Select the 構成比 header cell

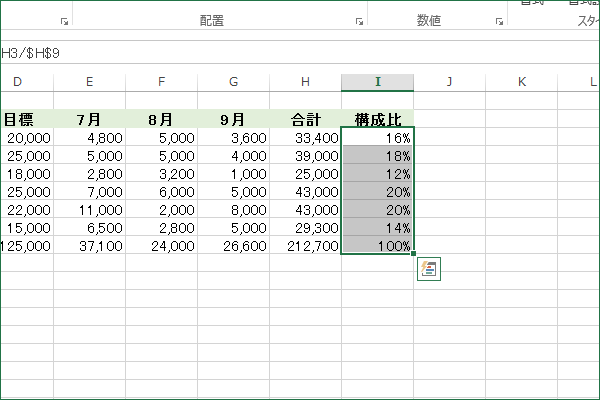(377, 119)
